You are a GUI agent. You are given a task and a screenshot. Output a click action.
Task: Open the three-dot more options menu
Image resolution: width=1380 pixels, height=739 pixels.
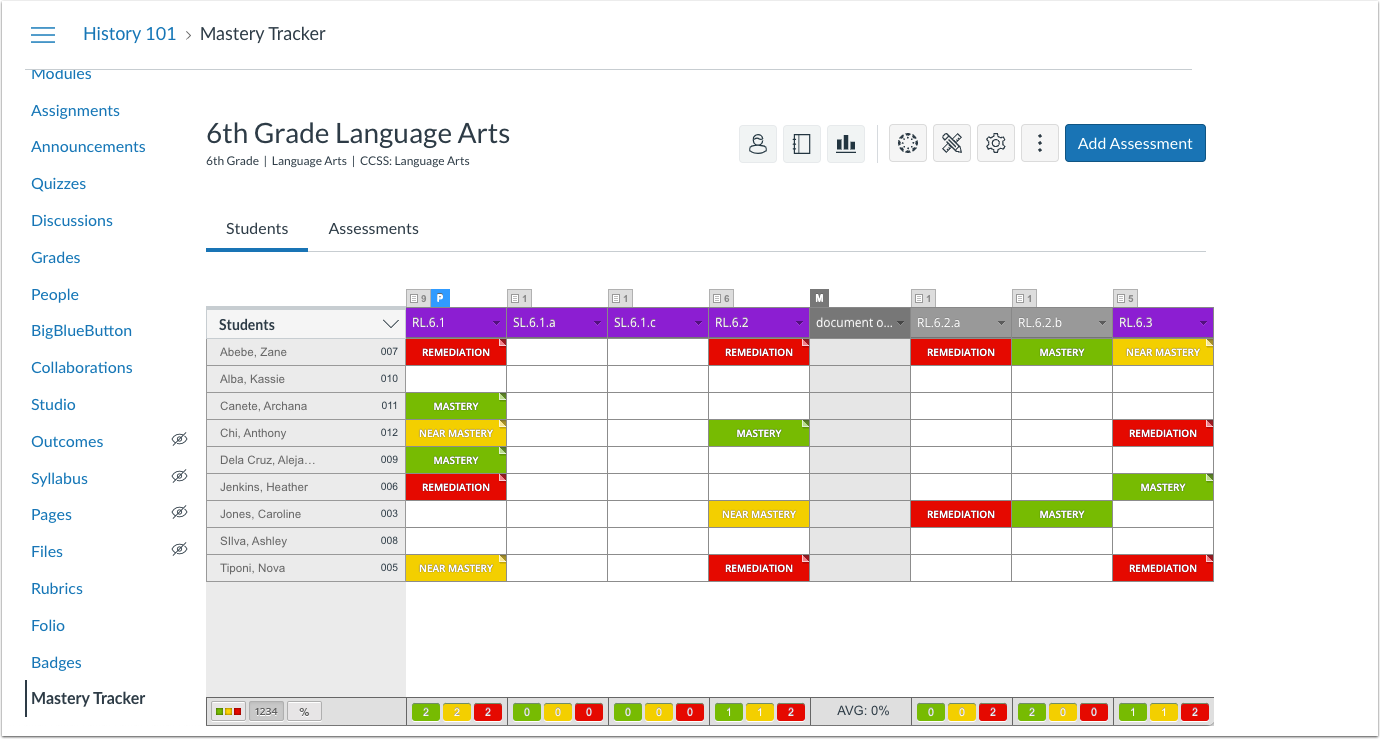click(x=1039, y=143)
